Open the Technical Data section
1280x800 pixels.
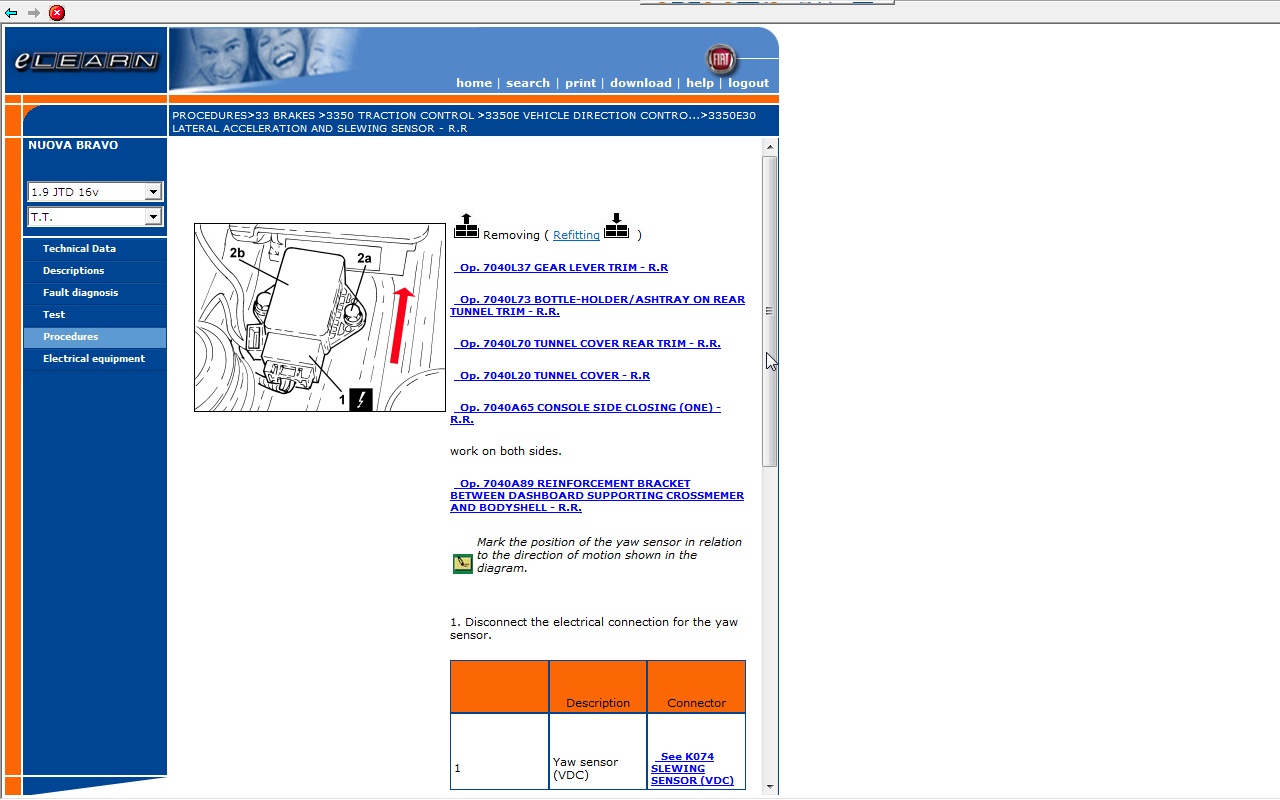[x=79, y=249]
